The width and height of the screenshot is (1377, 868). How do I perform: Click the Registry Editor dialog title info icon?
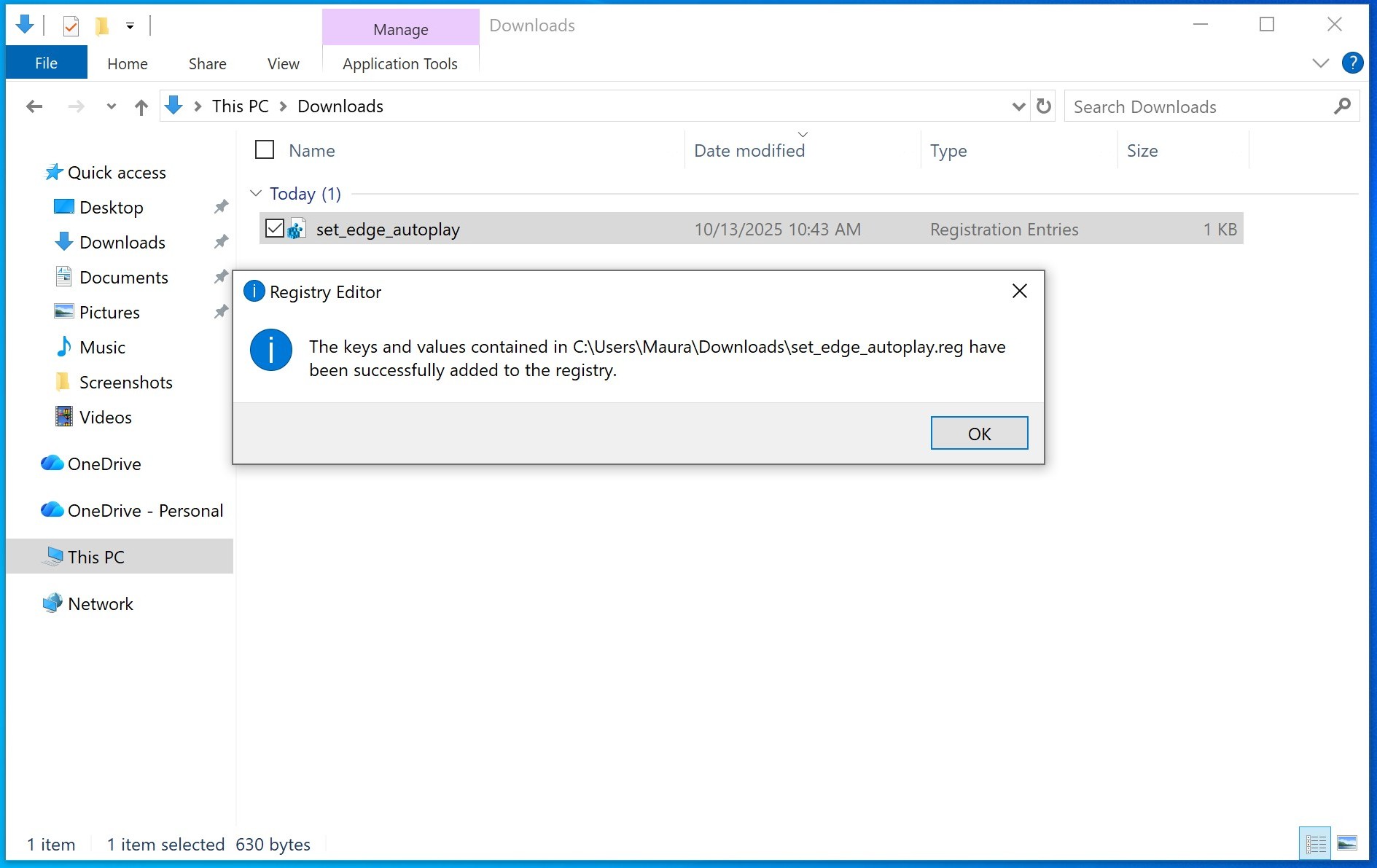click(254, 292)
